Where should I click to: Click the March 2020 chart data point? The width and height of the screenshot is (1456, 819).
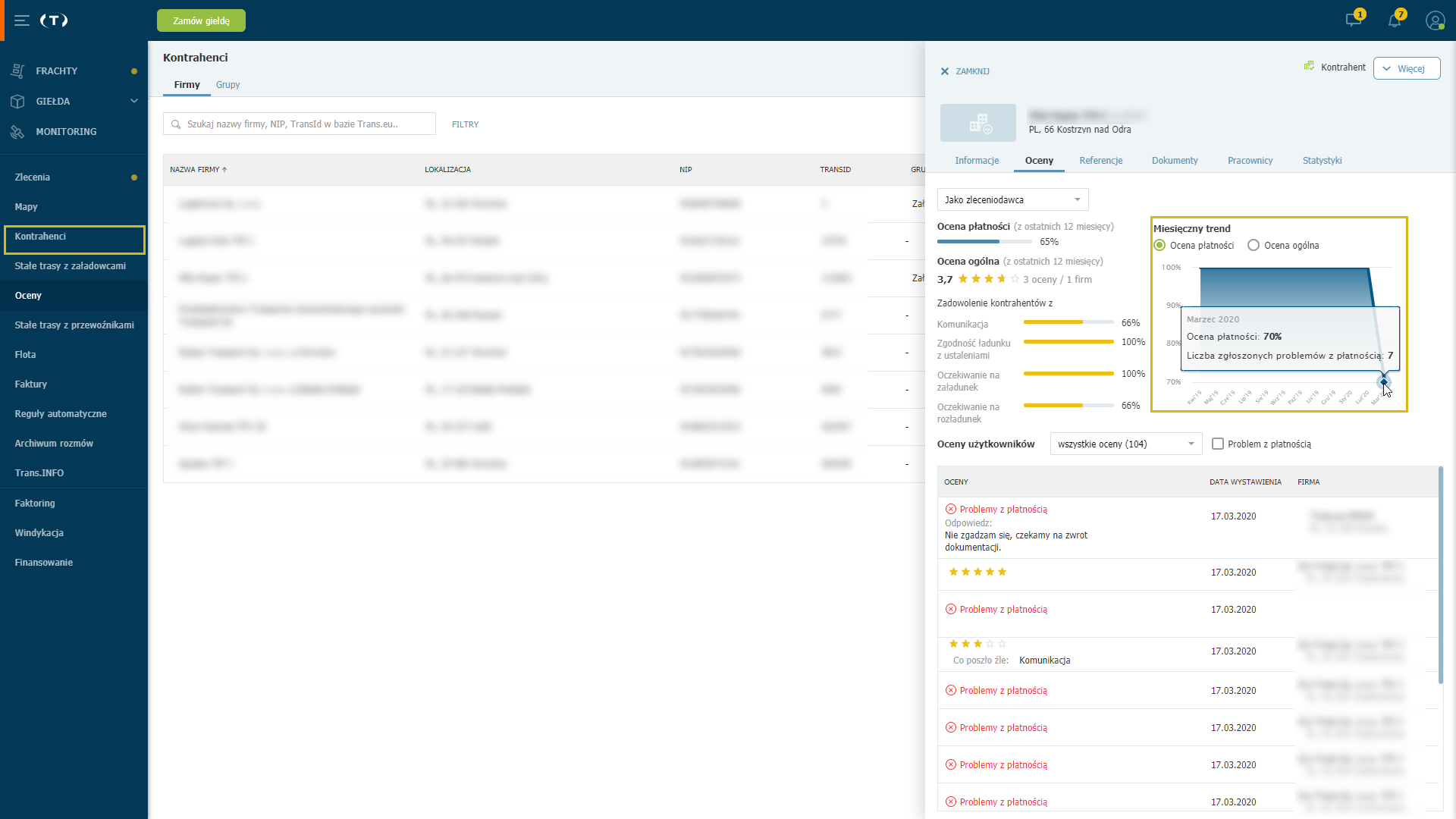[1384, 381]
